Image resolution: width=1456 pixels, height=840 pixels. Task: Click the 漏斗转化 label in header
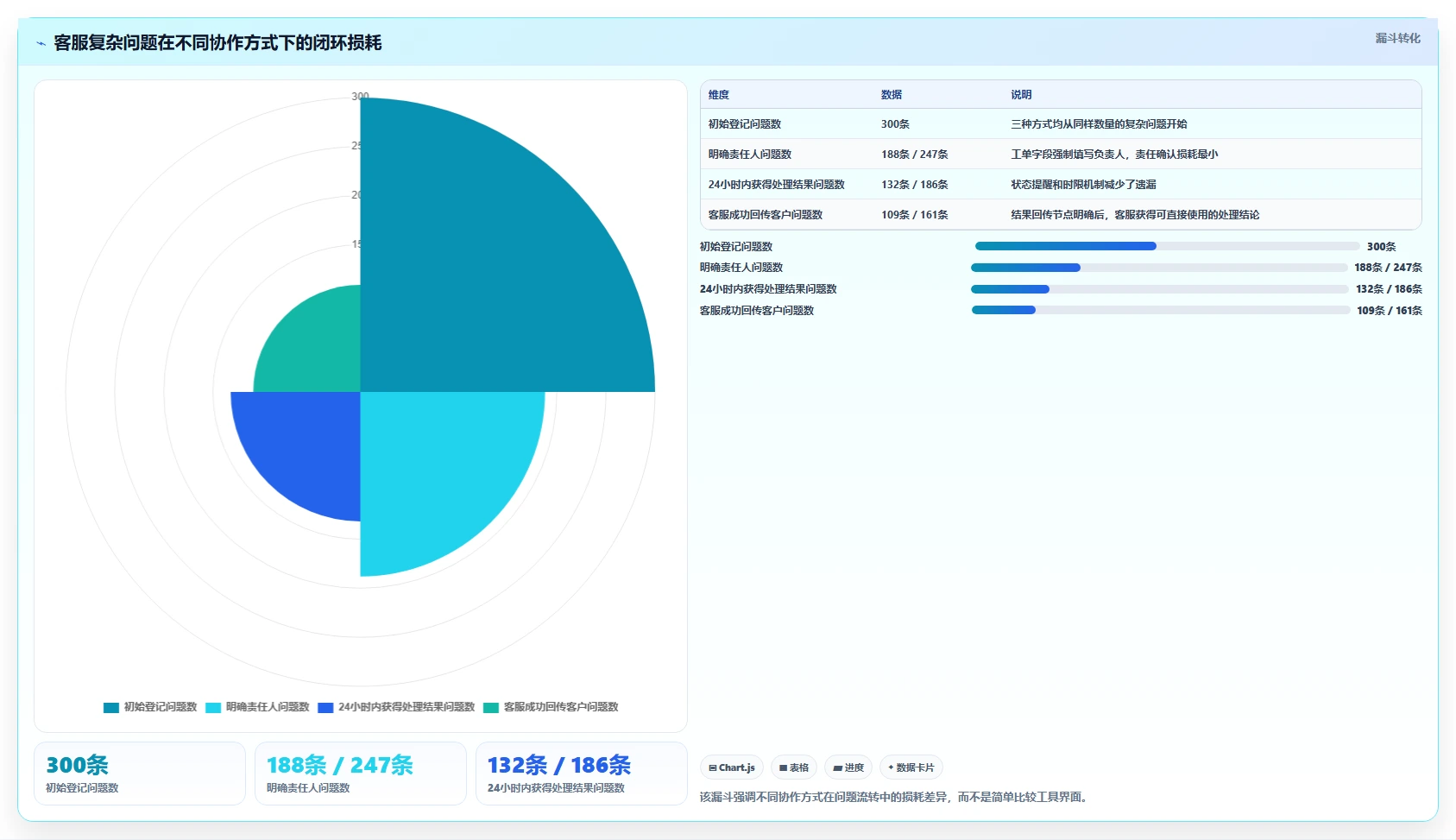[1397, 38]
